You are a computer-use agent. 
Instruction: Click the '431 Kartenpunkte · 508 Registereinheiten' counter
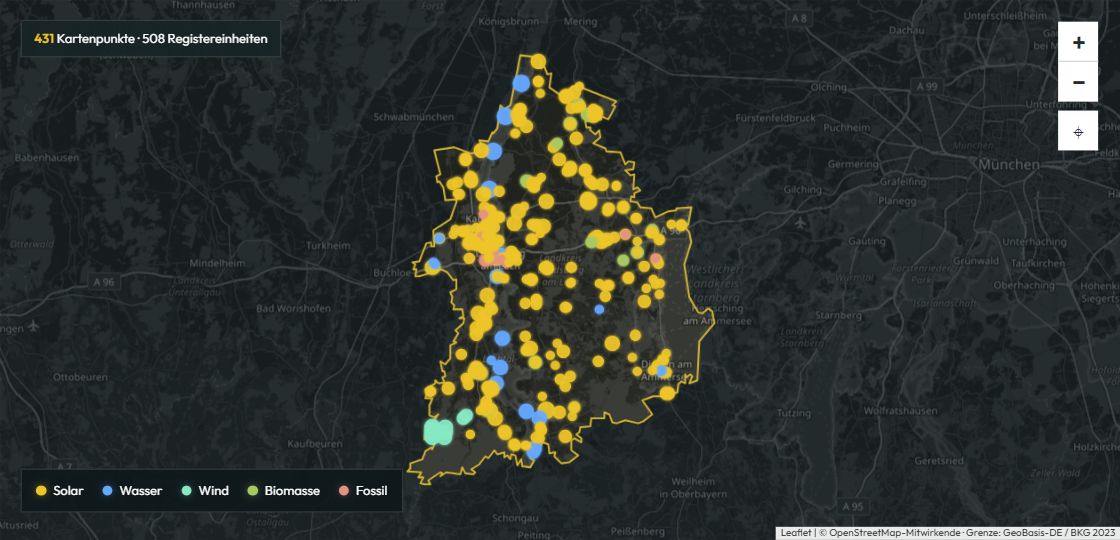click(151, 39)
